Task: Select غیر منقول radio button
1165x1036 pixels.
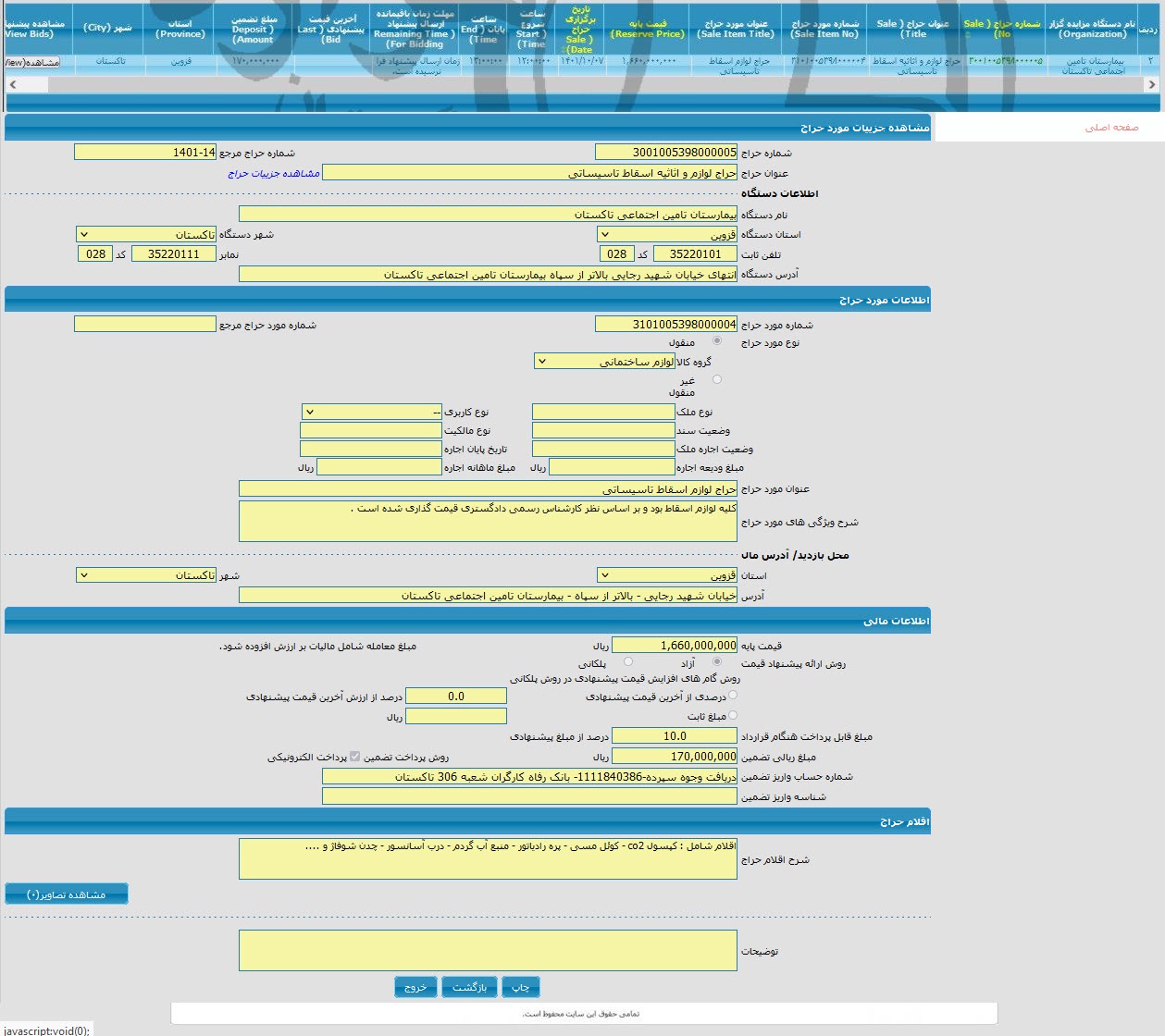Action: [717, 379]
